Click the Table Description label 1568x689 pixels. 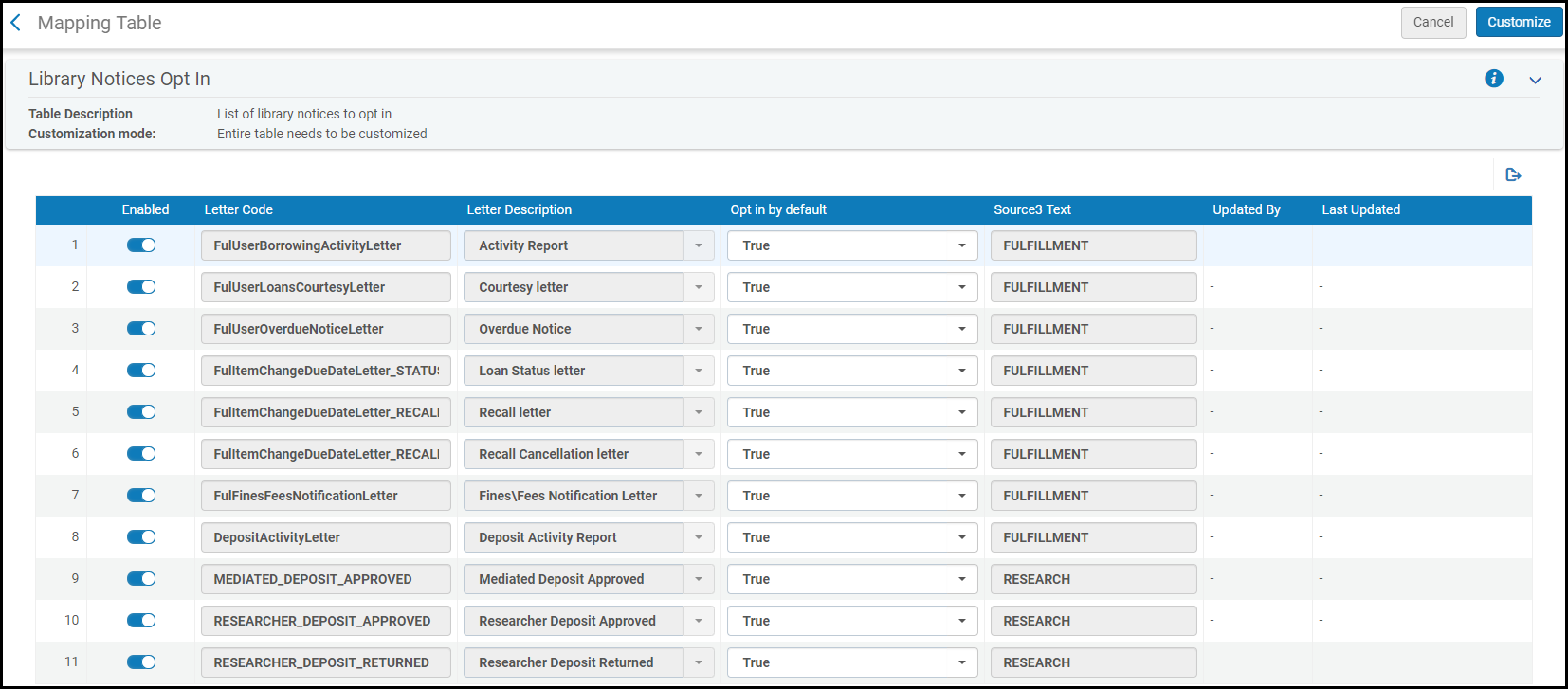tap(81, 114)
